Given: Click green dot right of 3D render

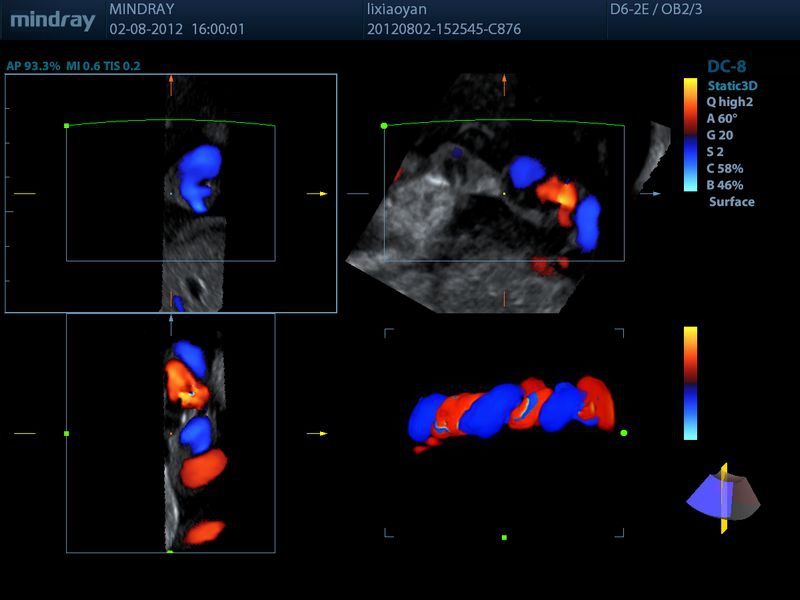Looking at the screenshot, I should pos(624,433).
